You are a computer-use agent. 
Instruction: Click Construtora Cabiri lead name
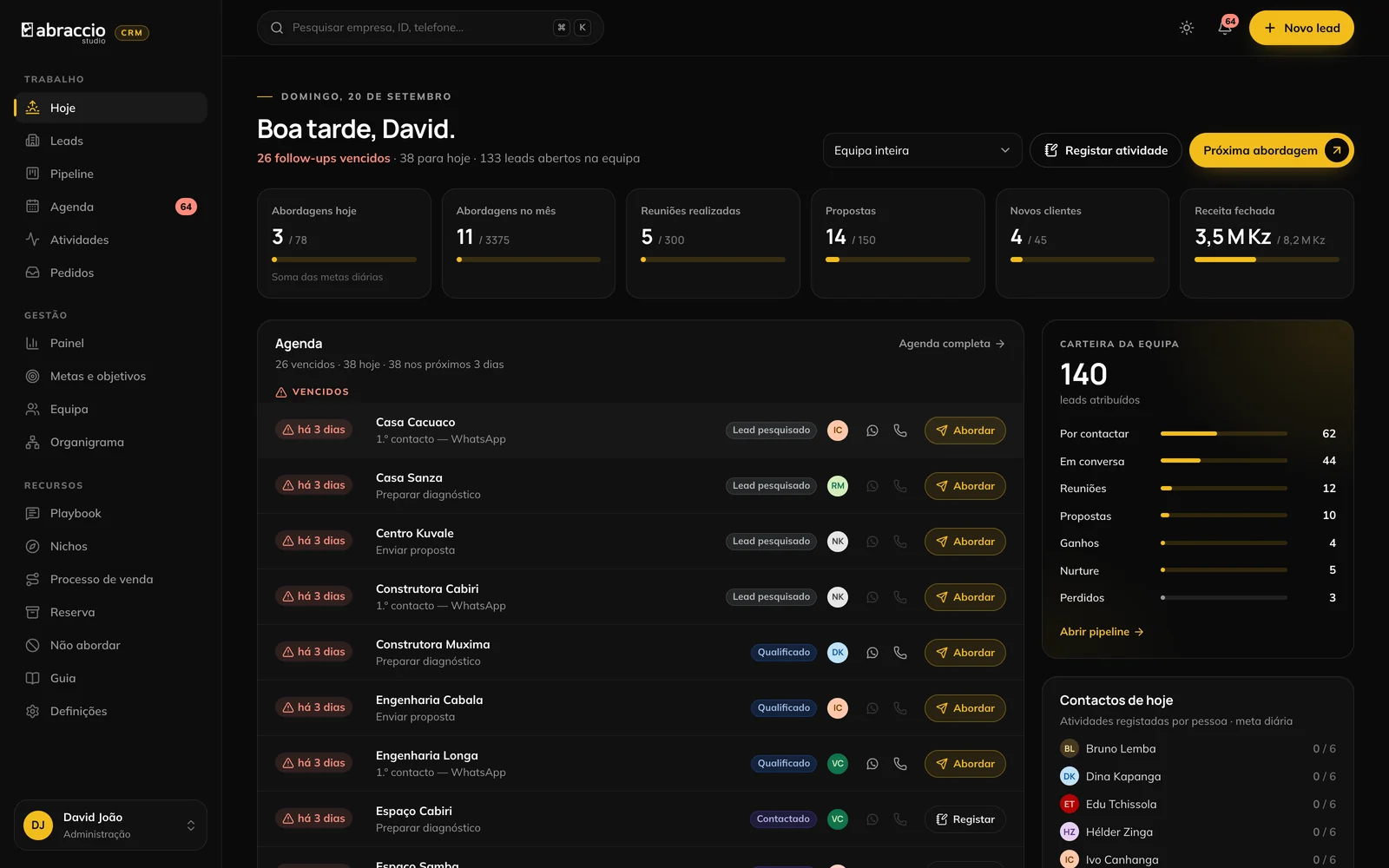[x=427, y=589]
